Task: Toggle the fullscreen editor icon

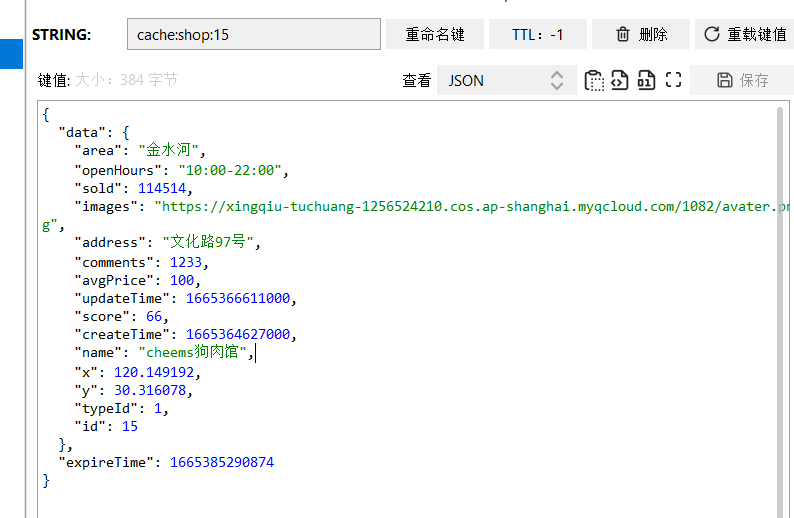Action: click(673, 81)
